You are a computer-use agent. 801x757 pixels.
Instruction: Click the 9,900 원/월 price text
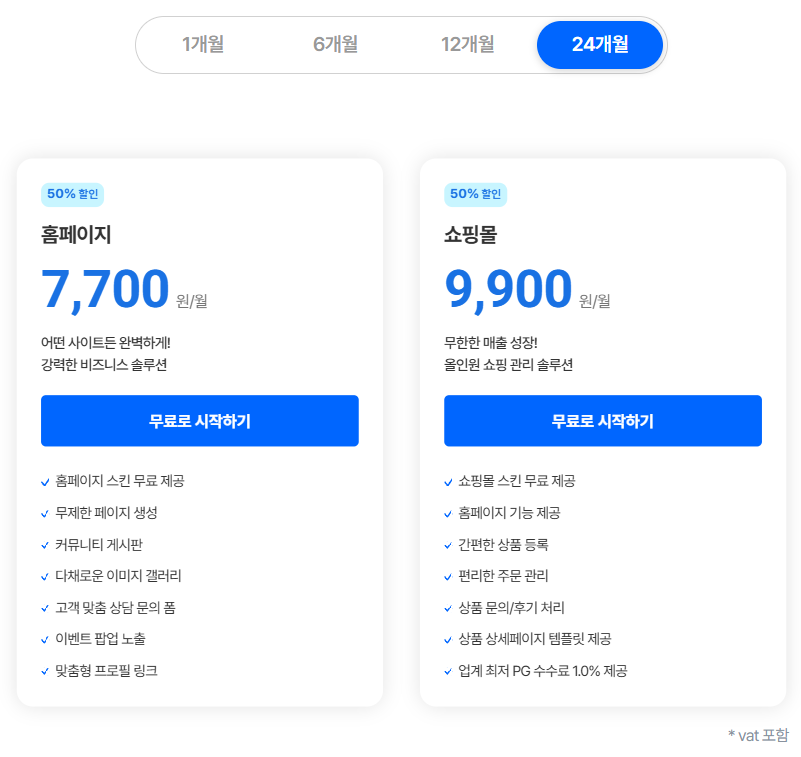tap(527, 290)
